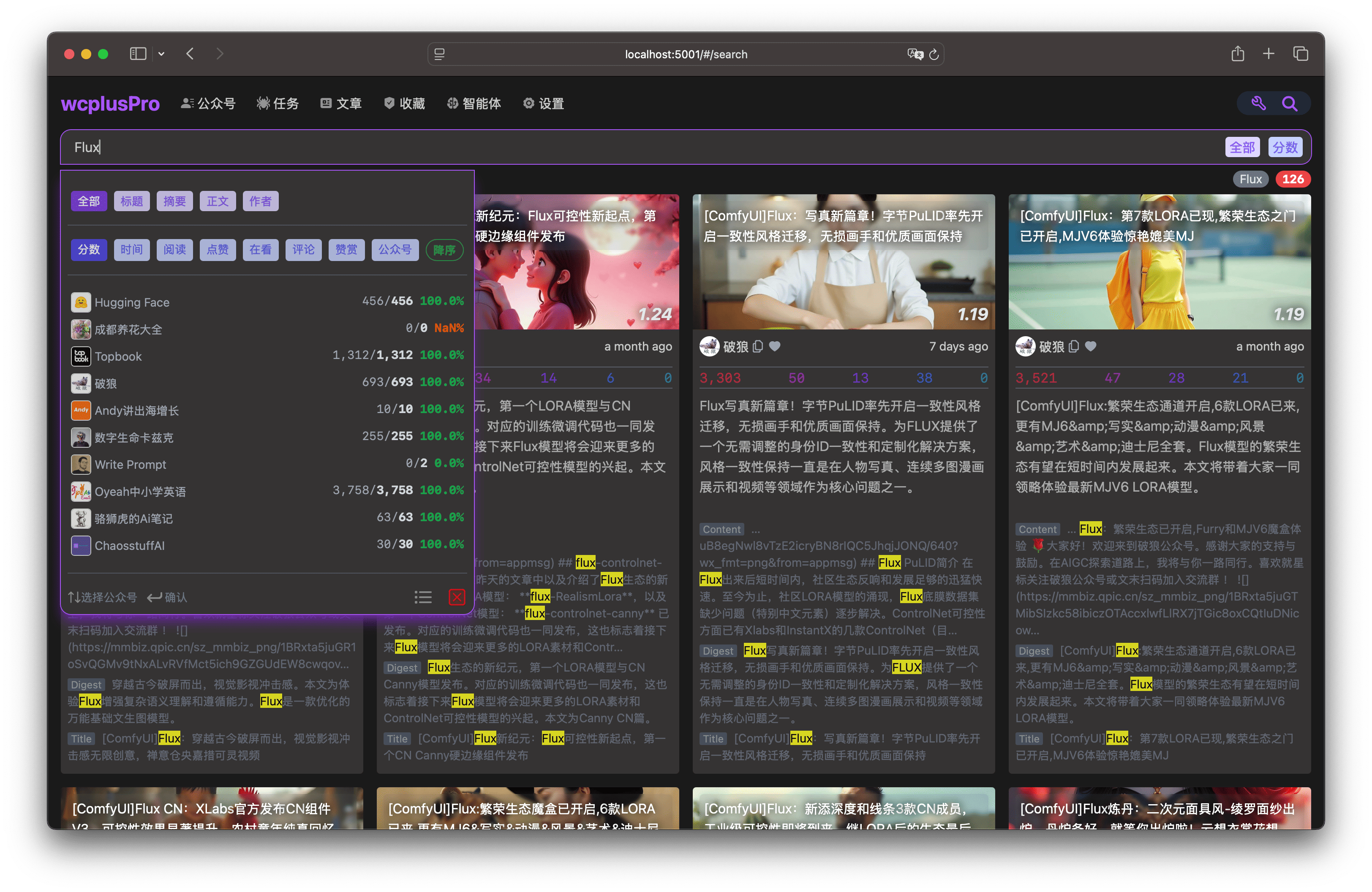Click the copy icon on the 第7款LORA card
Screen dimensions: 1372x892
[1074, 346]
